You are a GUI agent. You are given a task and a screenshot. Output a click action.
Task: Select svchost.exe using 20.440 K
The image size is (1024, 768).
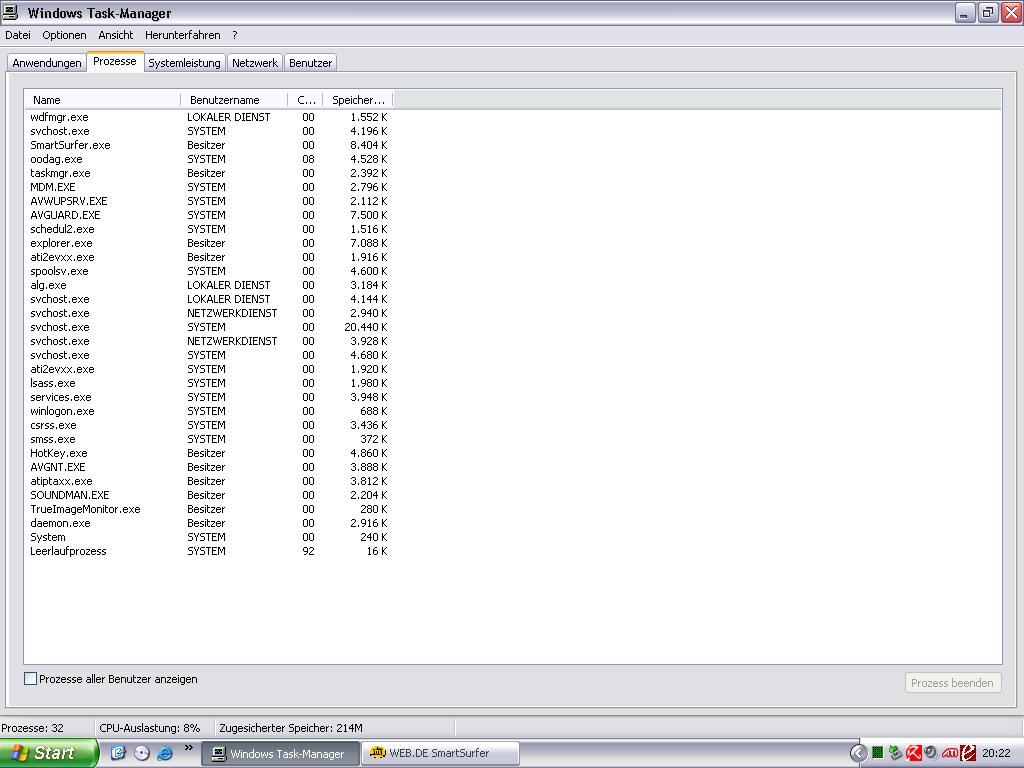208,327
